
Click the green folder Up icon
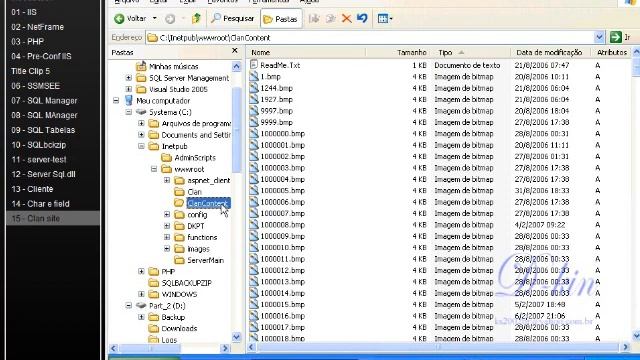click(196, 18)
